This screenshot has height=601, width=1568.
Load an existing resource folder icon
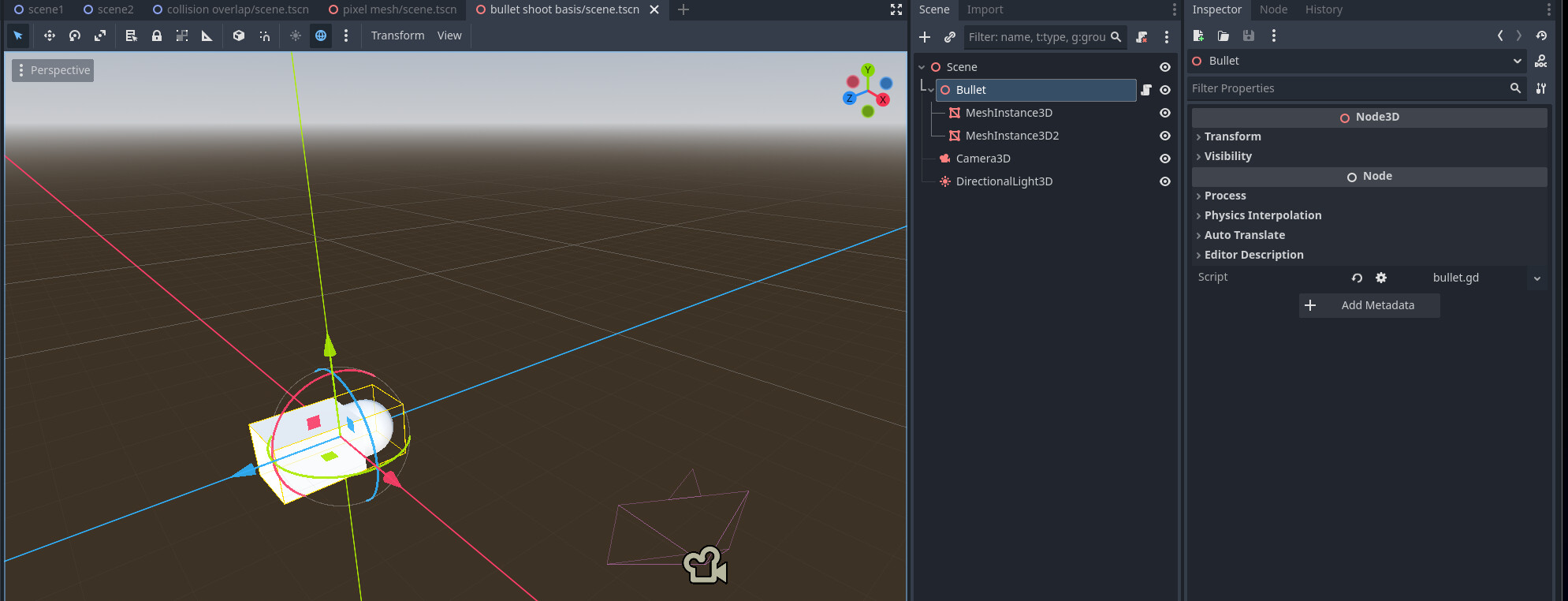click(1223, 35)
